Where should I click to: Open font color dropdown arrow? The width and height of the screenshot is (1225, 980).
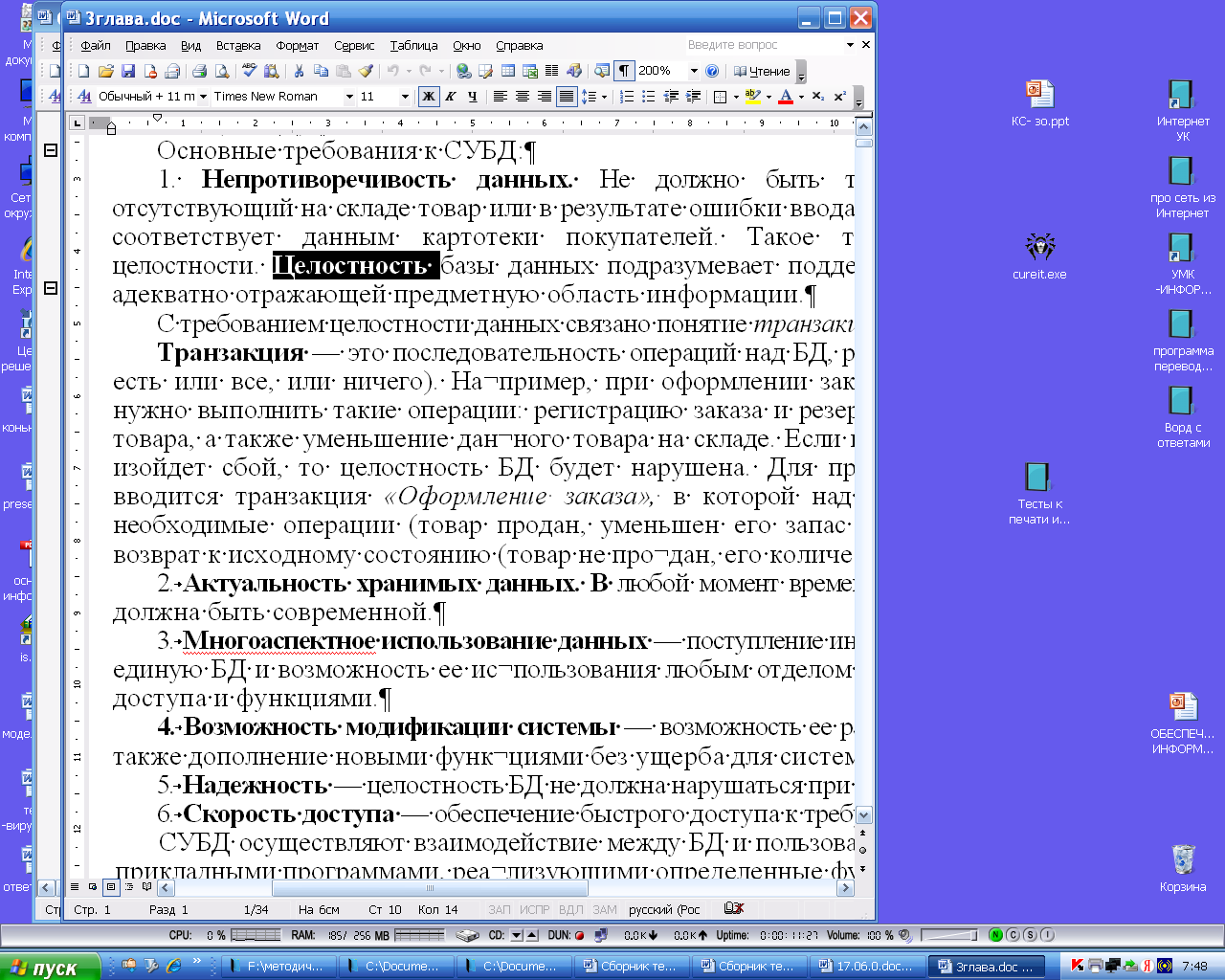801,97
